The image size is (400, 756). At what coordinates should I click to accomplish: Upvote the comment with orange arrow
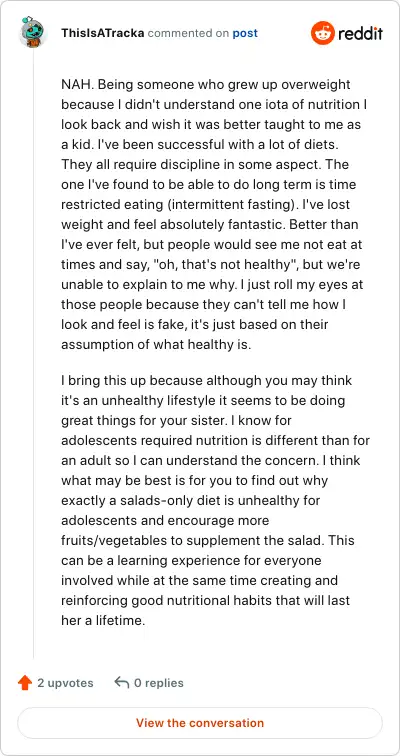(x=25, y=683)
